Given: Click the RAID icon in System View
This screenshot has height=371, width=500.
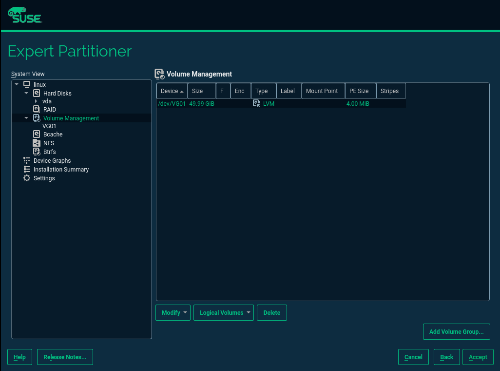Looking at the screenshot, I should point(37,109).
